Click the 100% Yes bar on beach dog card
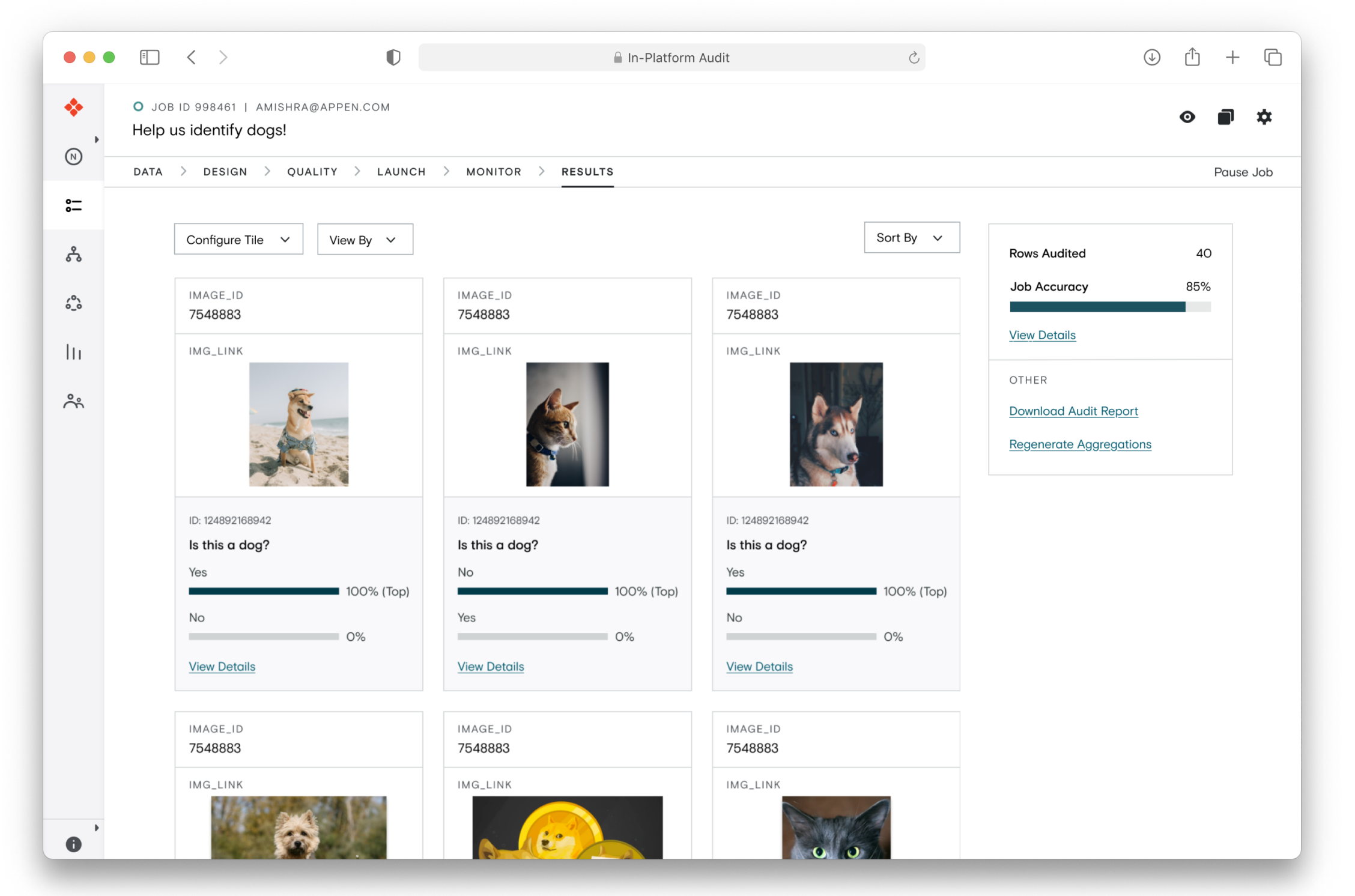The height and width of the screenshot is (896, 1355). (x=264, y=592)
